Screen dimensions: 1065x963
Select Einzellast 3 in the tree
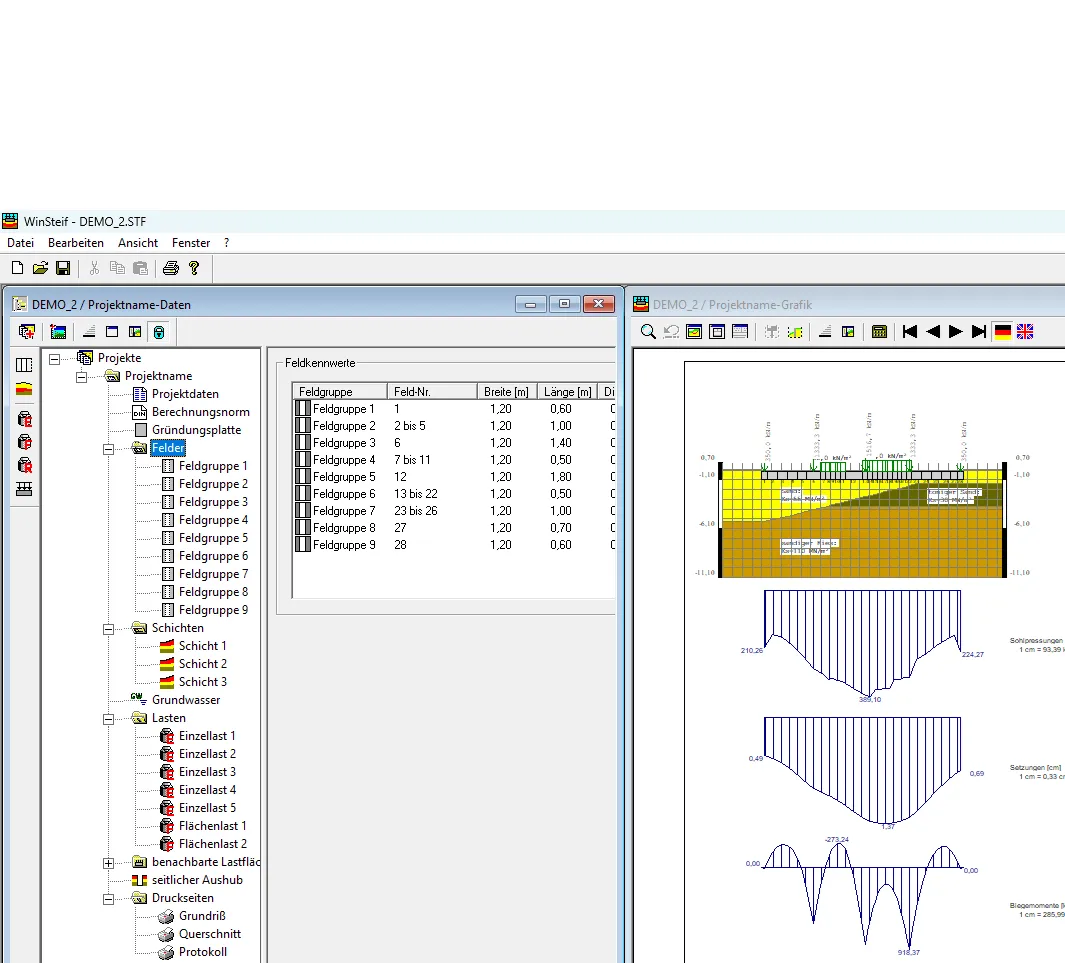pos(207,771)
